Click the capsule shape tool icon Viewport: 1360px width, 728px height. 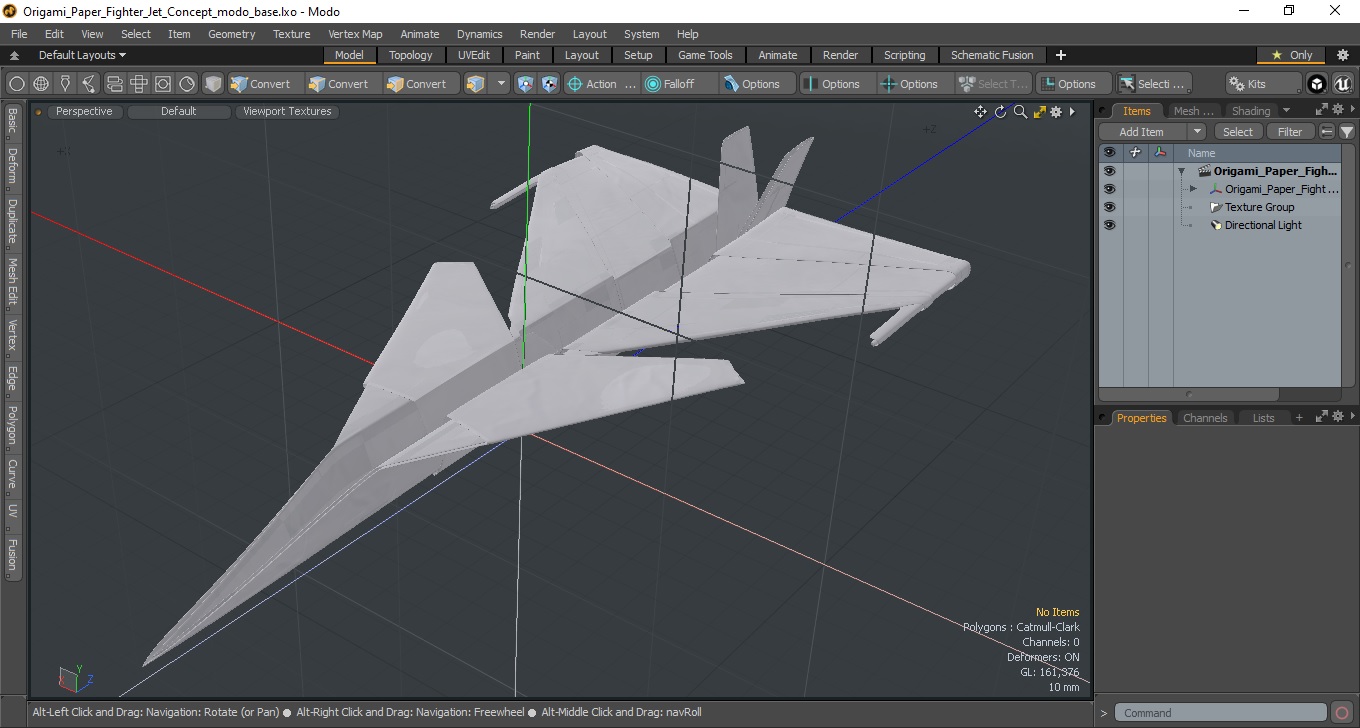coord(114,84)
